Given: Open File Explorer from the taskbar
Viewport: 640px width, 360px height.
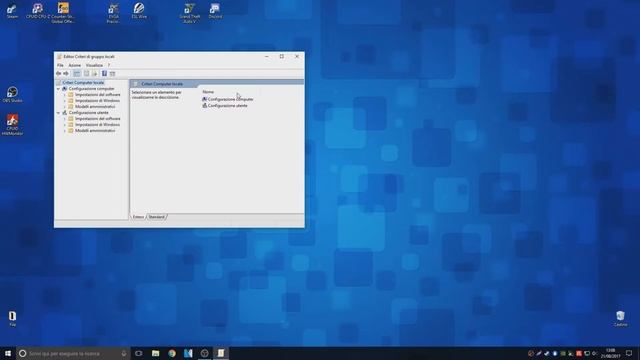Looking at the screenshot, I should tap(156, 353).
